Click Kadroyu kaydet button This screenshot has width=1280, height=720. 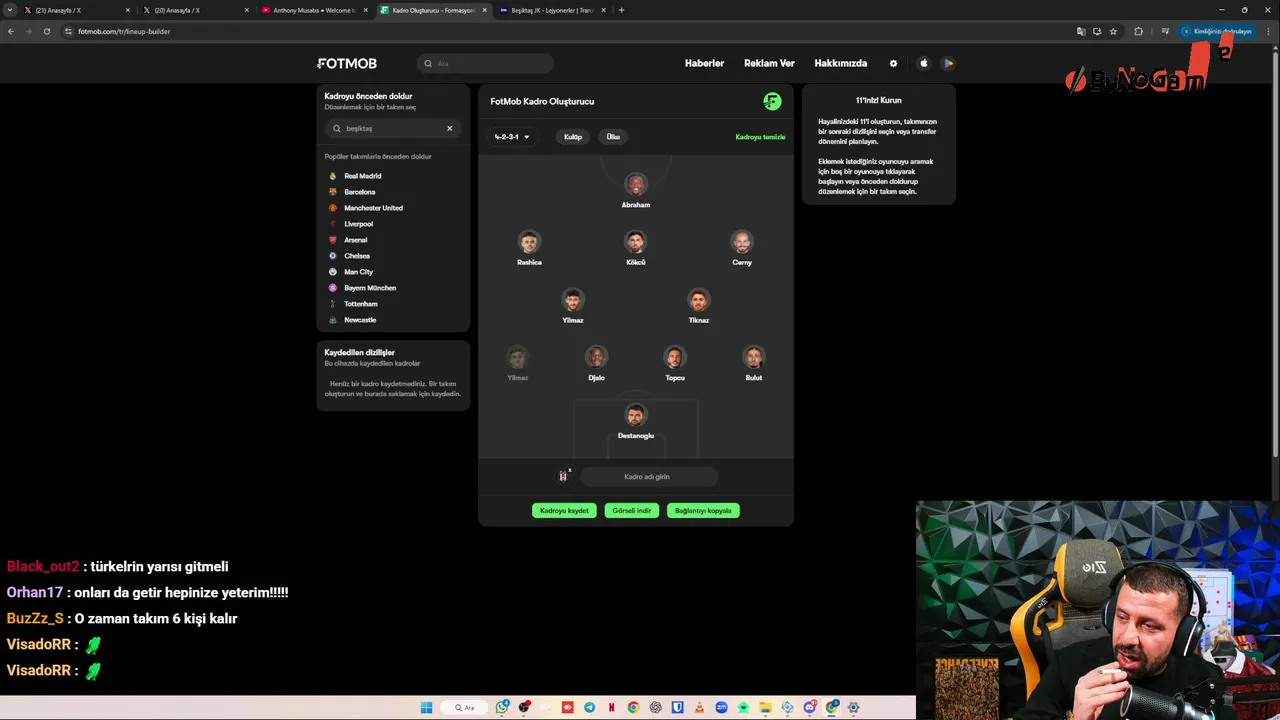point(564,510)
